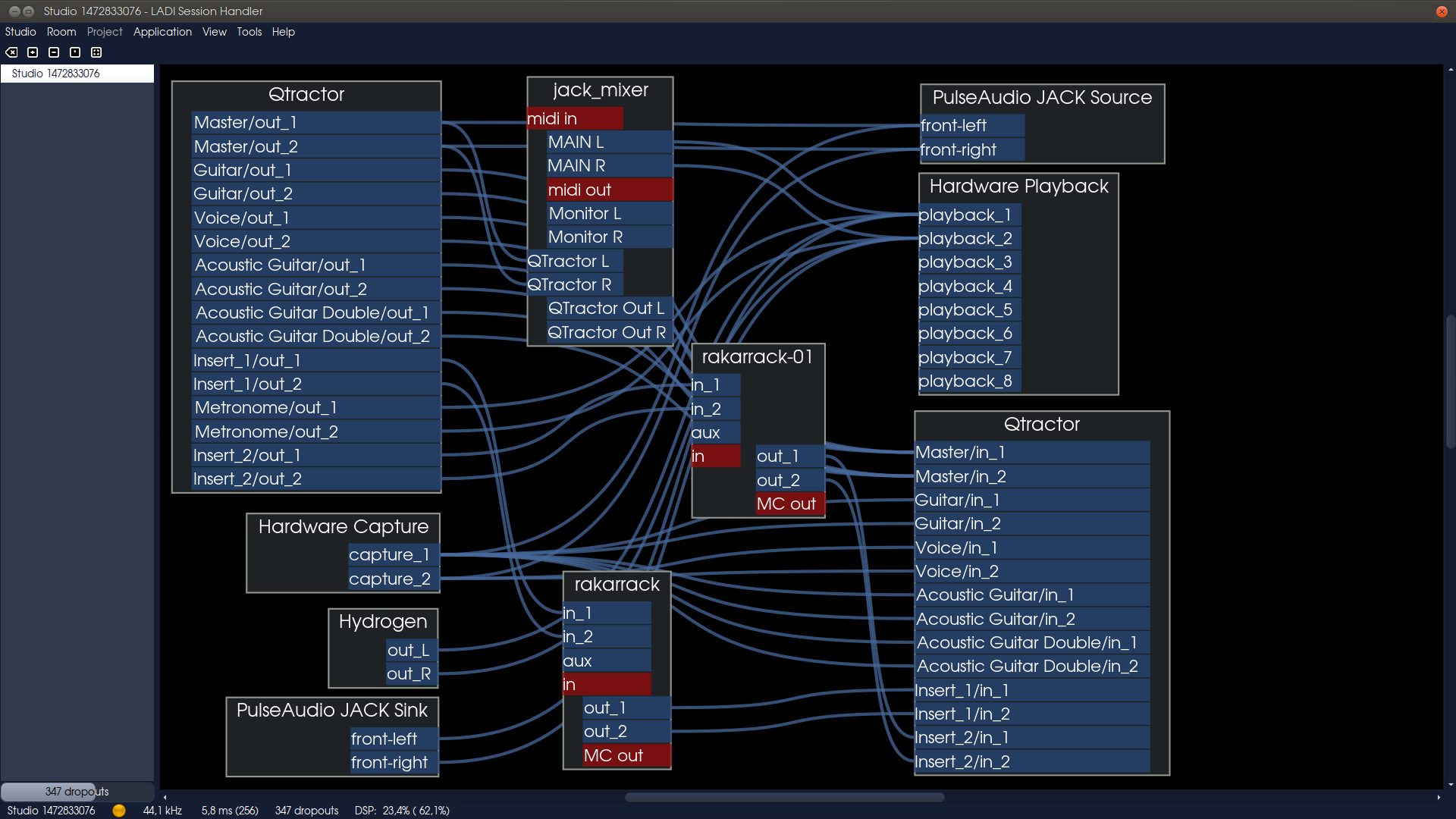Select the Master/out_2 port

click(x=316, y=146)
